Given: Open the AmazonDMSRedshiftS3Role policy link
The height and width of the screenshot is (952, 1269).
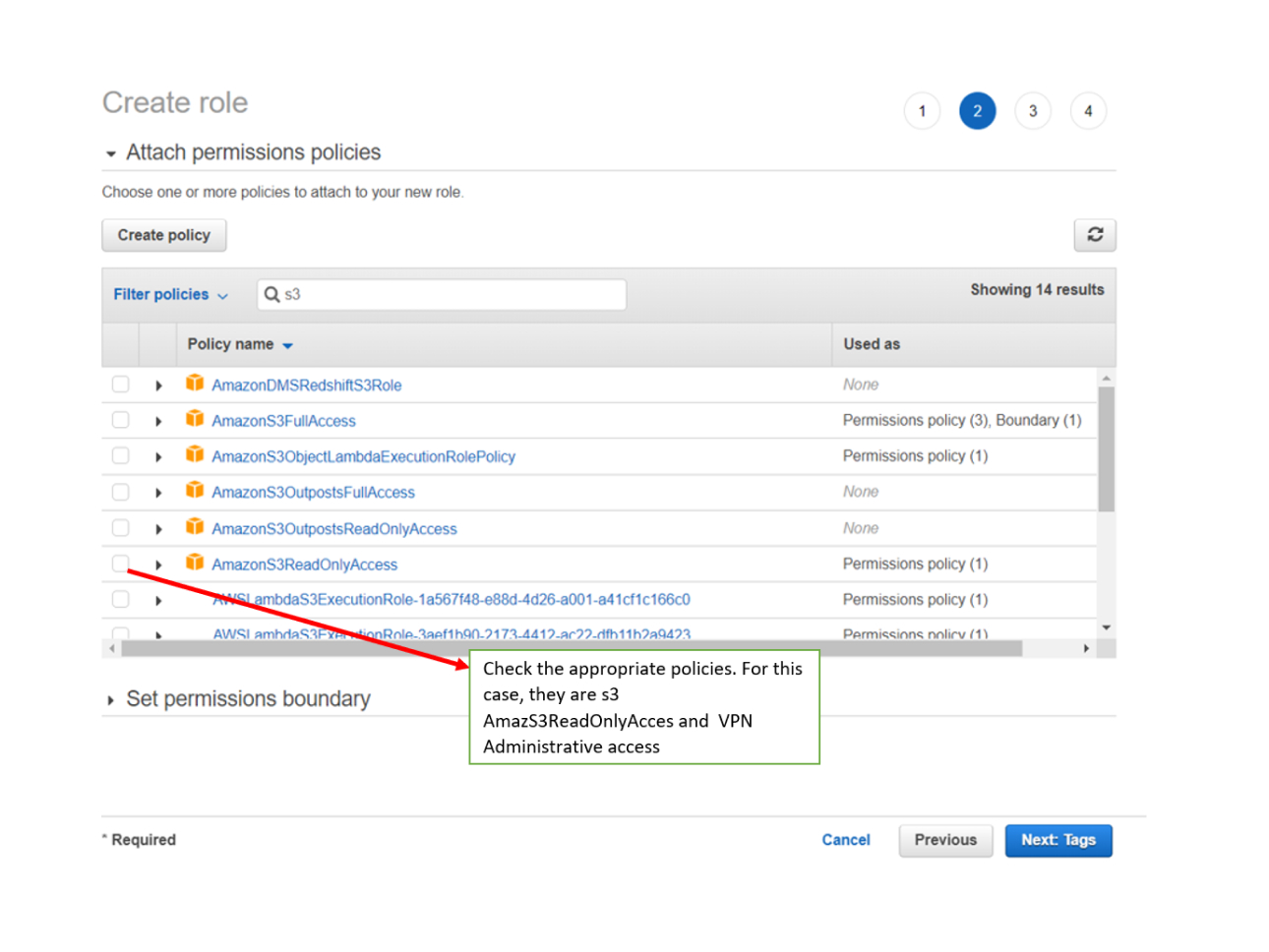Looking at the screenshot, I should (306, 386).
